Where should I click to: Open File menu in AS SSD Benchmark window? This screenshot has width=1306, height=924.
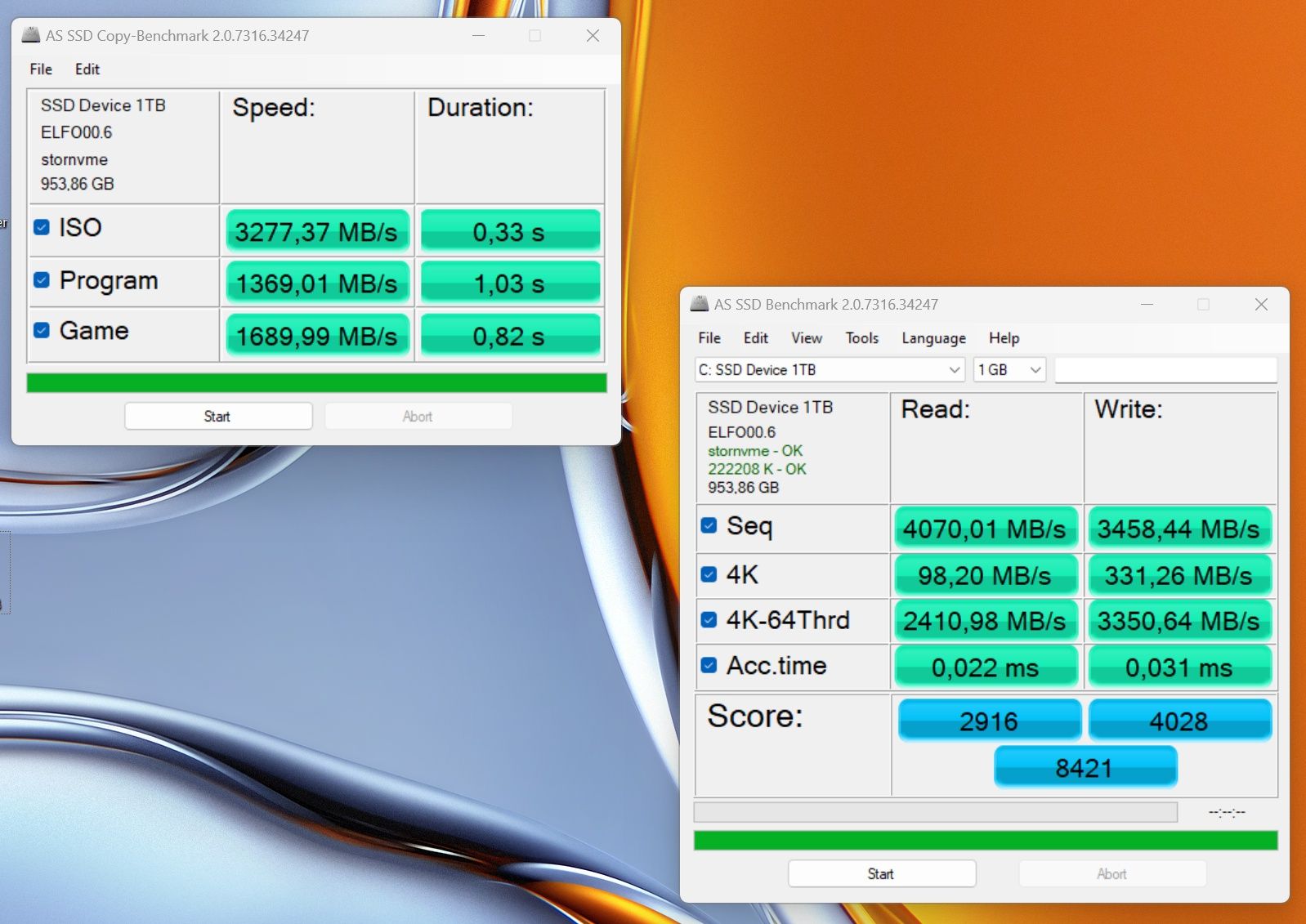click(709, 338)
